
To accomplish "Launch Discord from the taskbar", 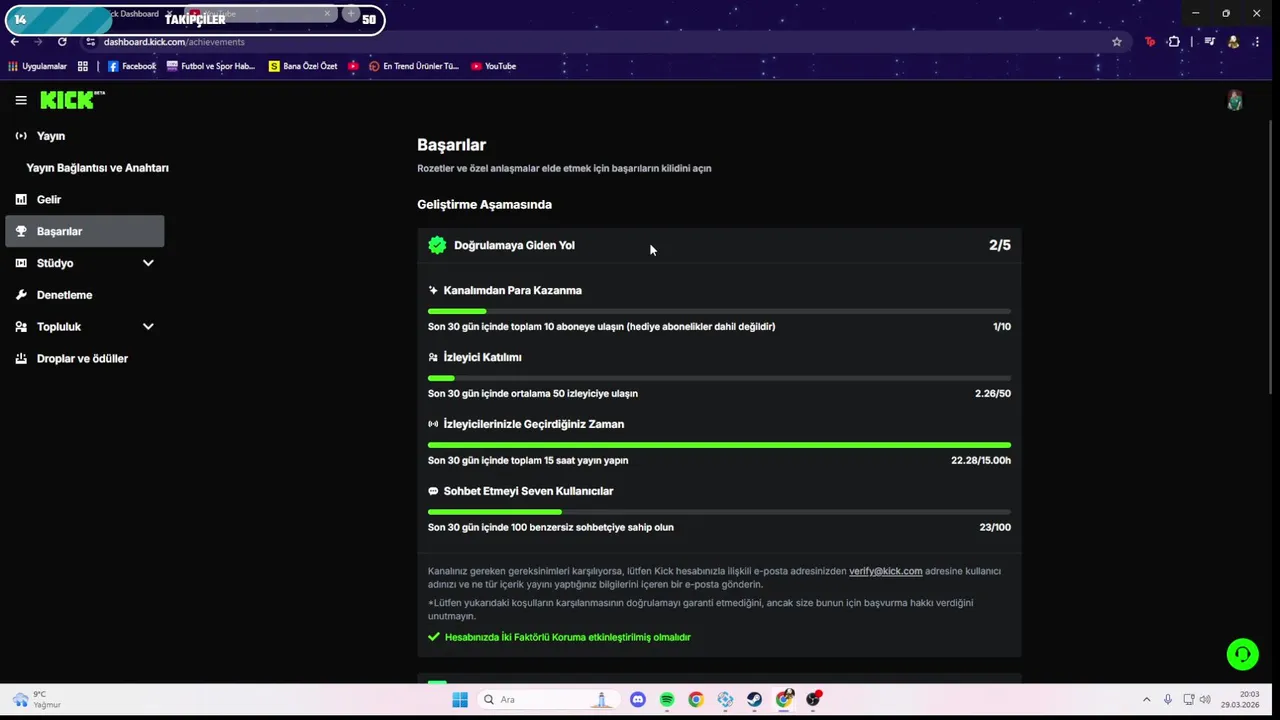I will point(638,699).
